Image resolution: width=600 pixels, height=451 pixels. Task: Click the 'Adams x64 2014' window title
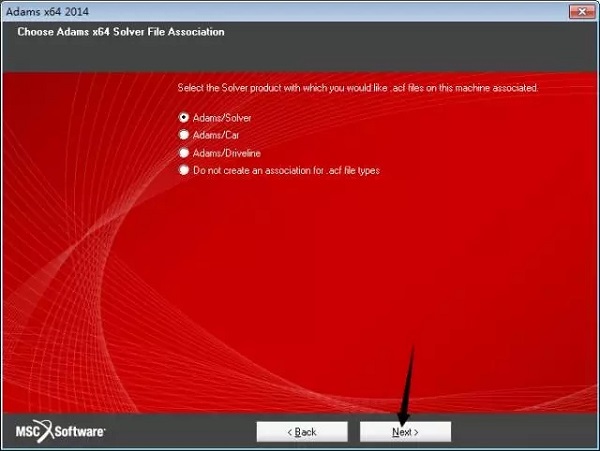click(x=47, y=11)
